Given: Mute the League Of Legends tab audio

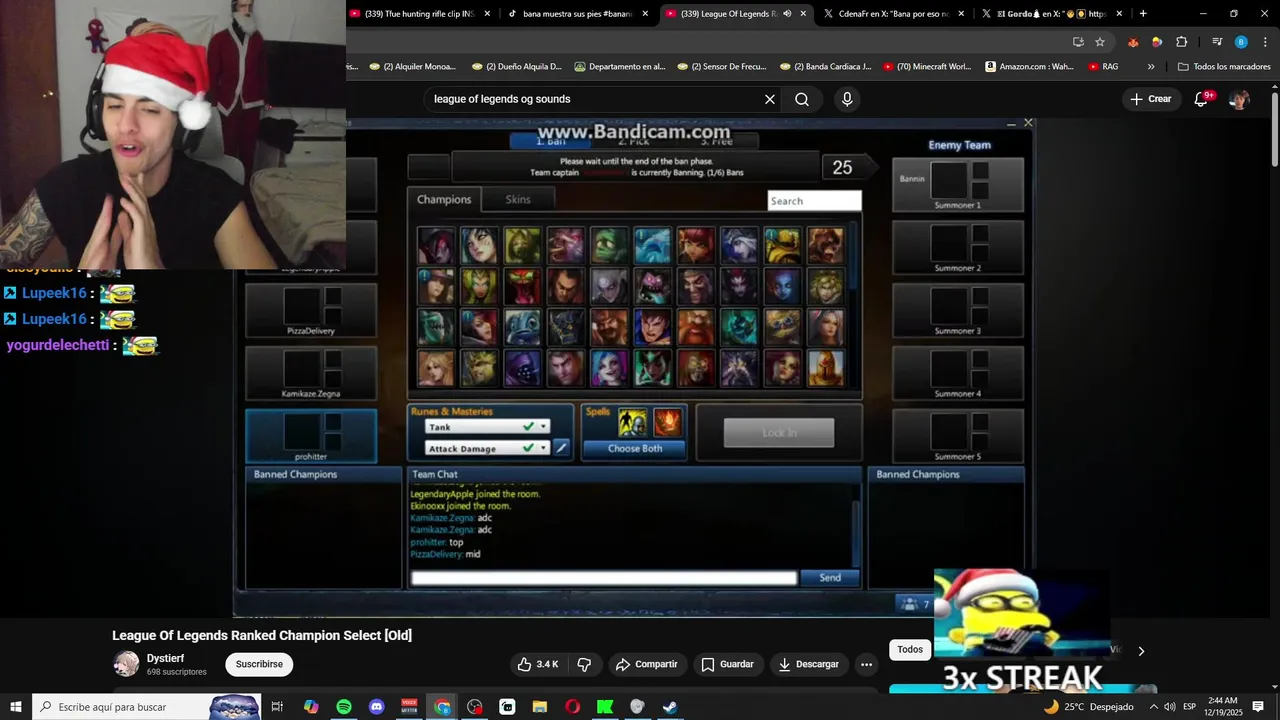Looking at the screenshot, I should (787, 14).
